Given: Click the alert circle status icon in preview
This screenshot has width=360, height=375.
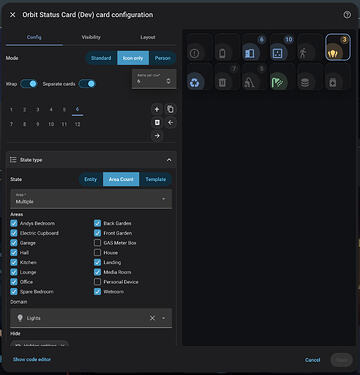Looking at the screenshot, I should coord(195,53).
